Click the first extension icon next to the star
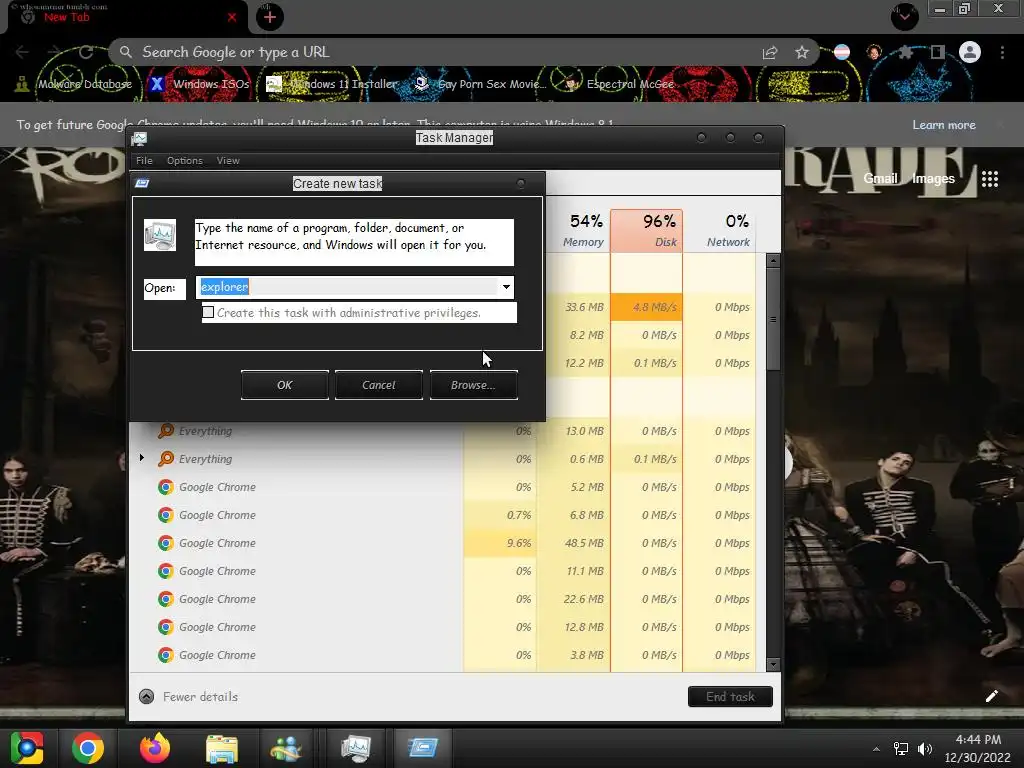1024x768 pixels. [x=842, y=52]
